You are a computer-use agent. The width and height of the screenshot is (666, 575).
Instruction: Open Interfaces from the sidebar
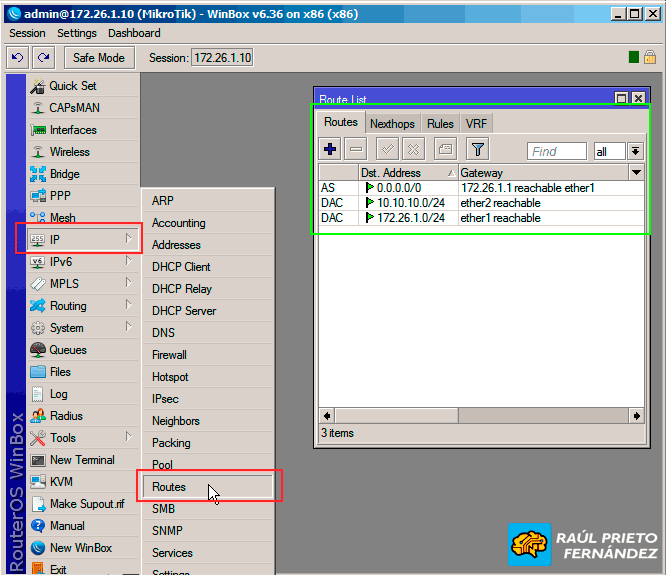(73, 130)
